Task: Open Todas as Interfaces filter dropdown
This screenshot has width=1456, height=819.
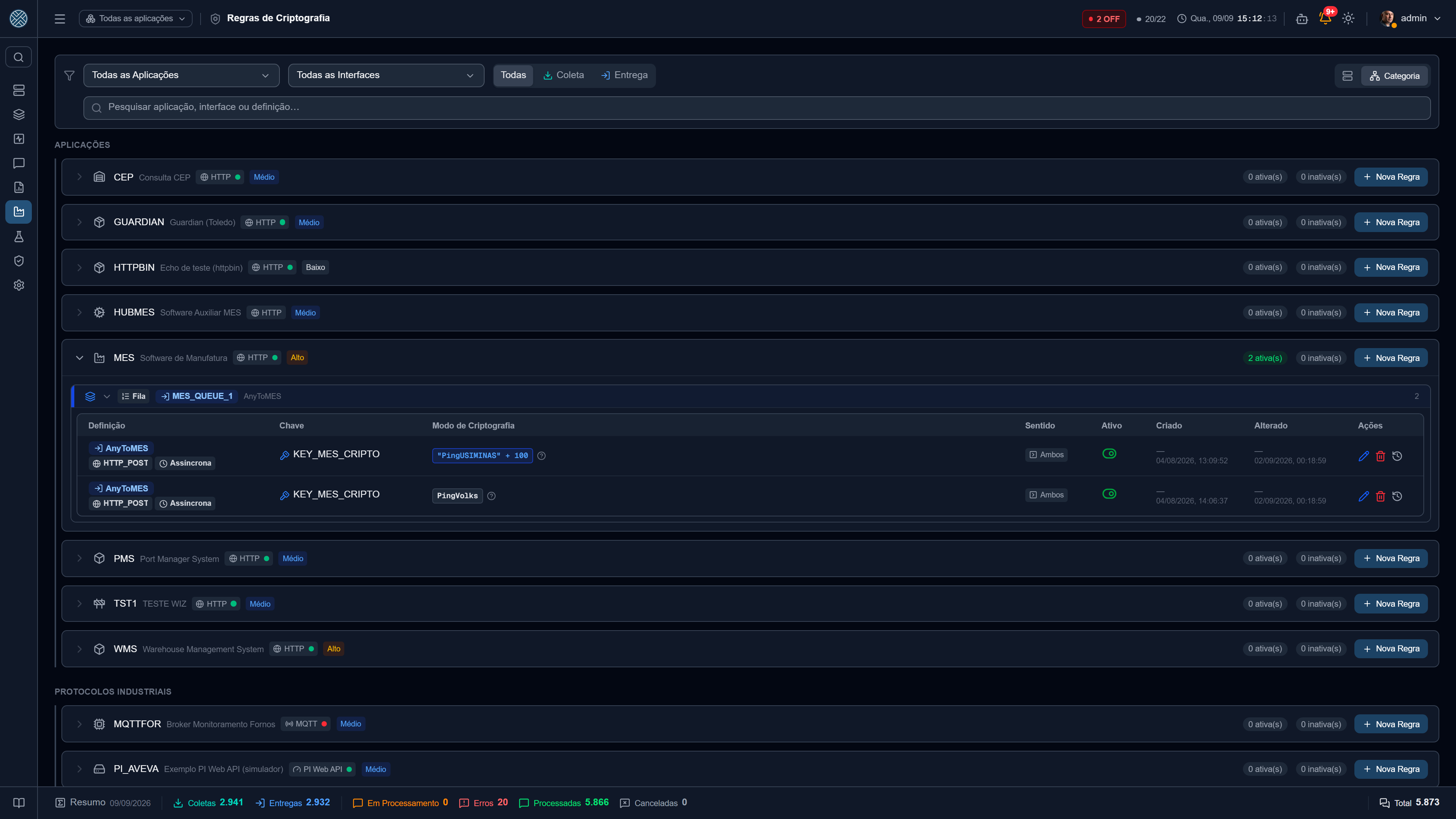Action: (386, 75)
